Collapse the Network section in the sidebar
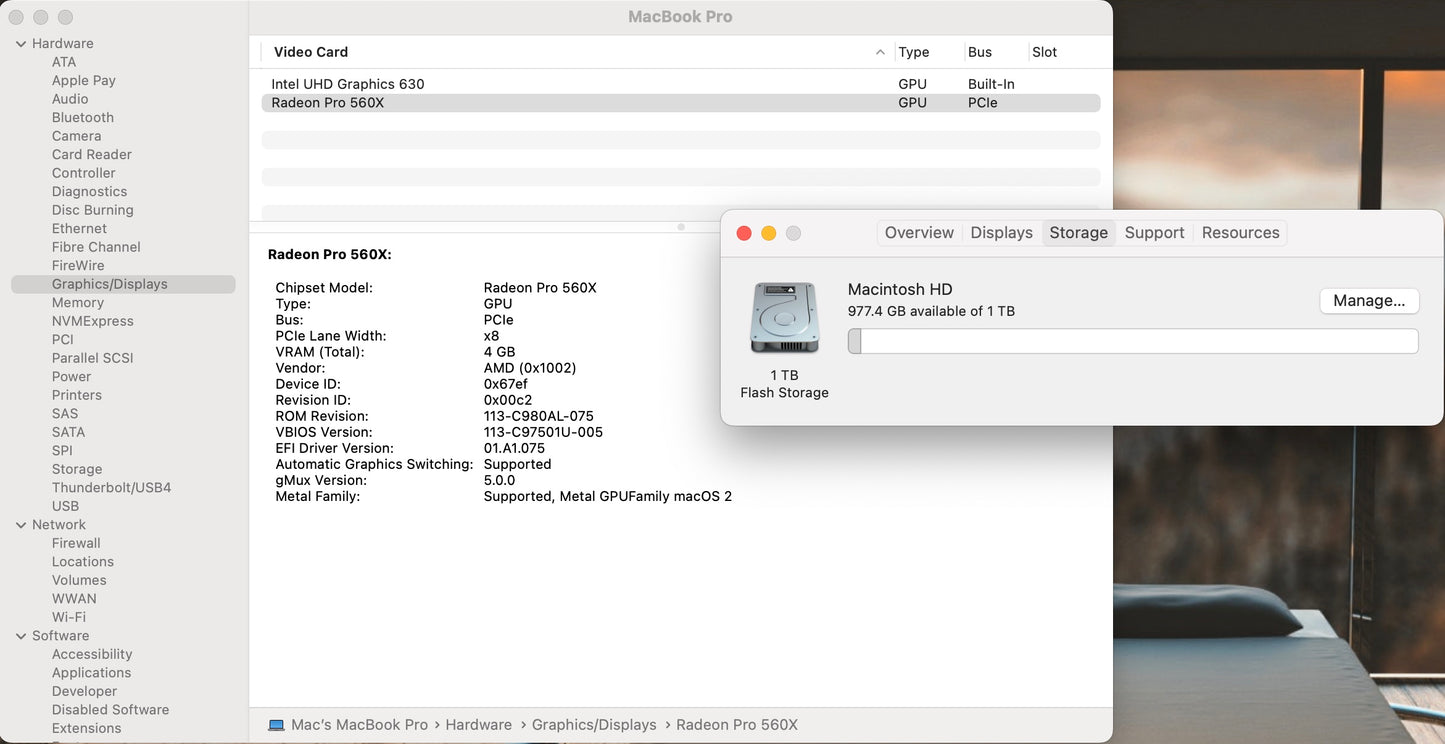Viewport: 1445px width, 744px height. 21,524
